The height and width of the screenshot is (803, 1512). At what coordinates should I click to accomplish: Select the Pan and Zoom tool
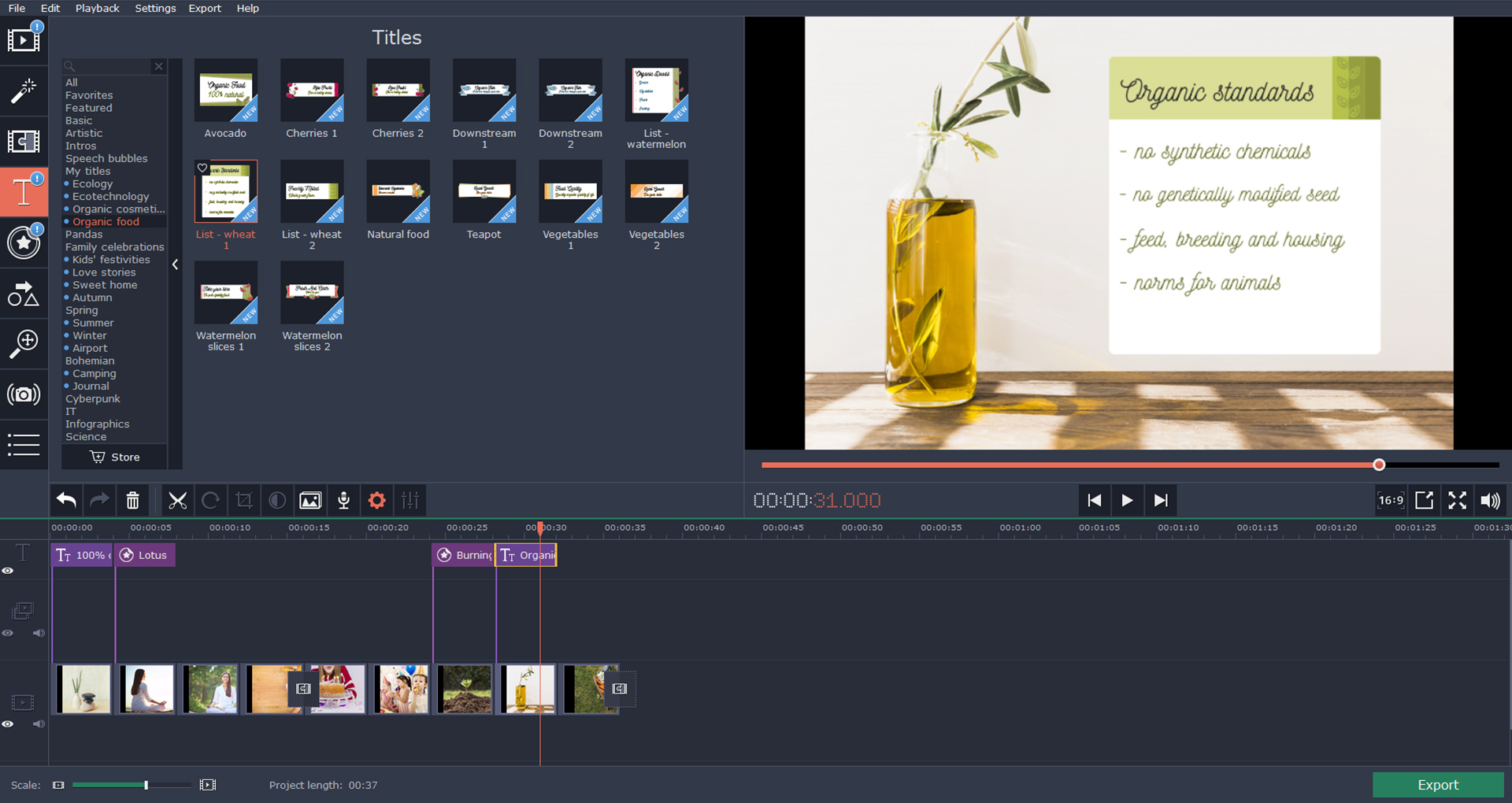[x=24, y=343]
